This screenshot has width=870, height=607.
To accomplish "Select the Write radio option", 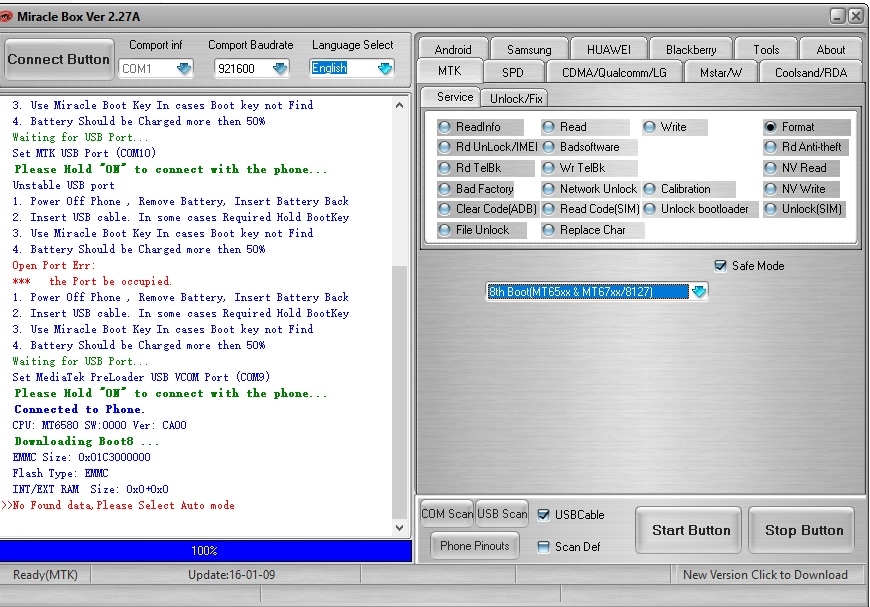I will point(673,127).
